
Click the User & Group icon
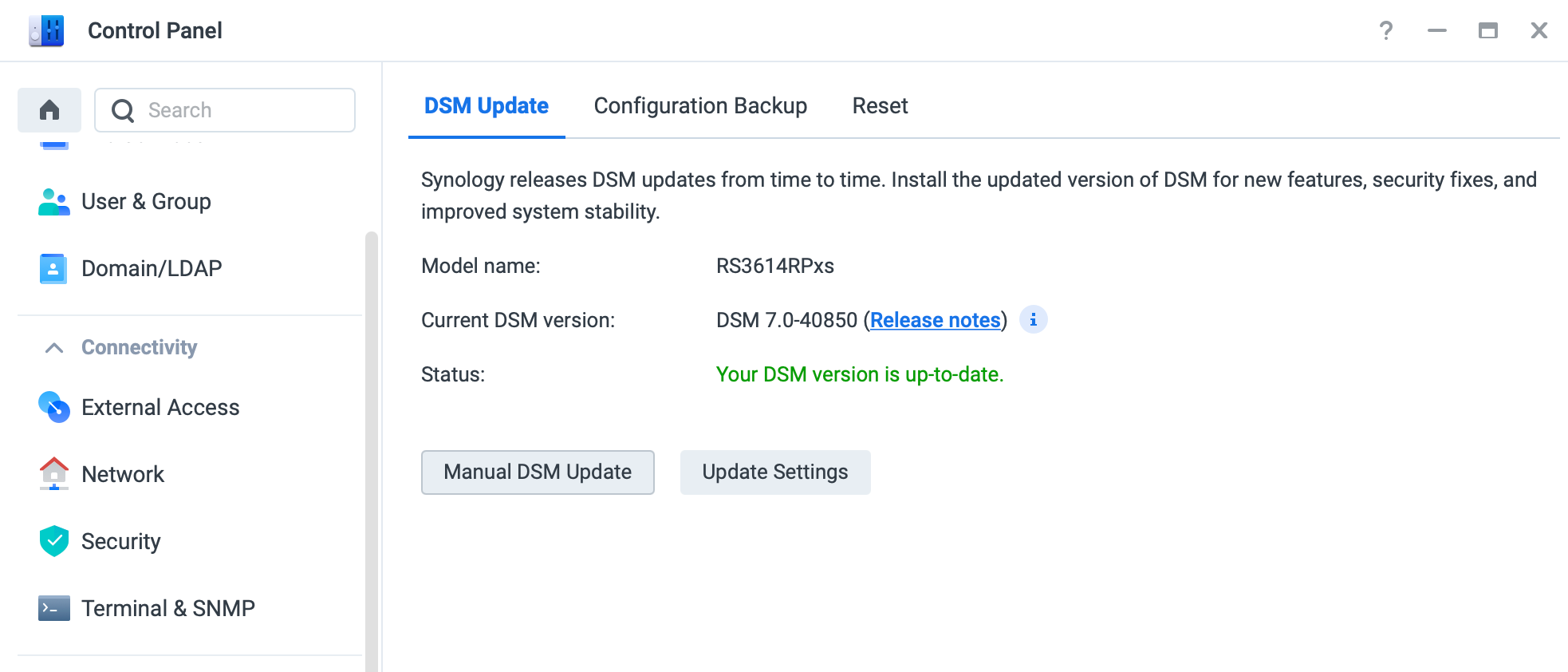tap(53, 202)
